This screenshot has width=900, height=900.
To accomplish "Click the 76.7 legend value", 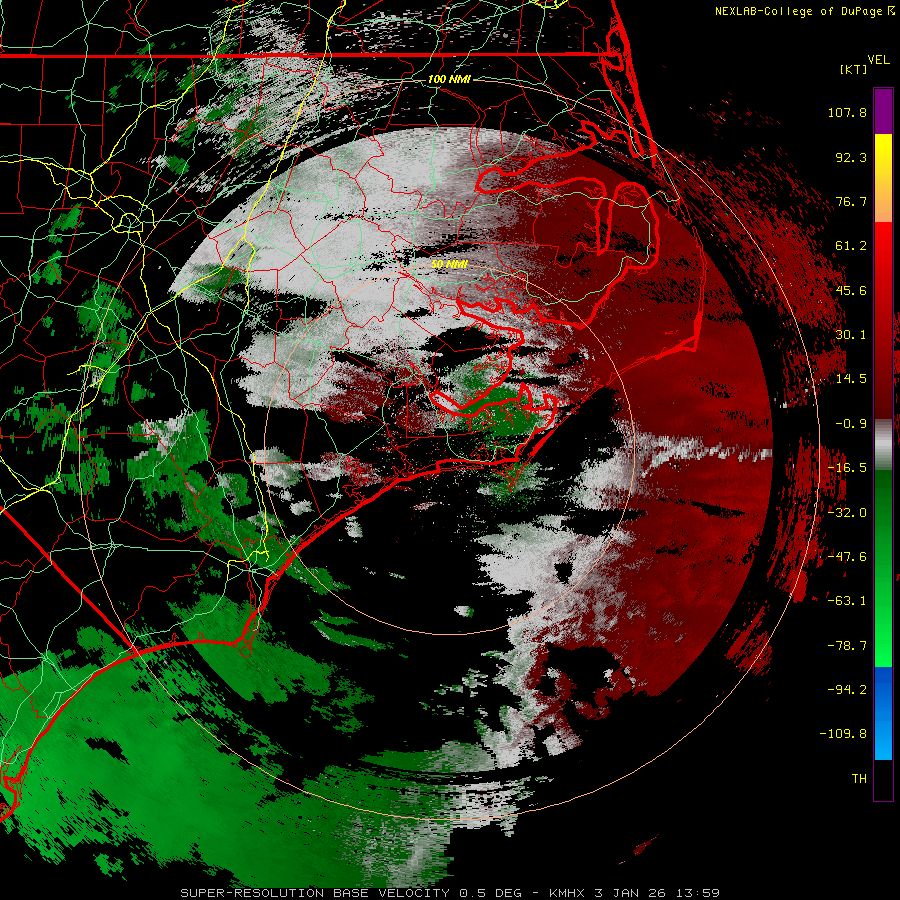I will pyautogui.click(x=851, y=201).
